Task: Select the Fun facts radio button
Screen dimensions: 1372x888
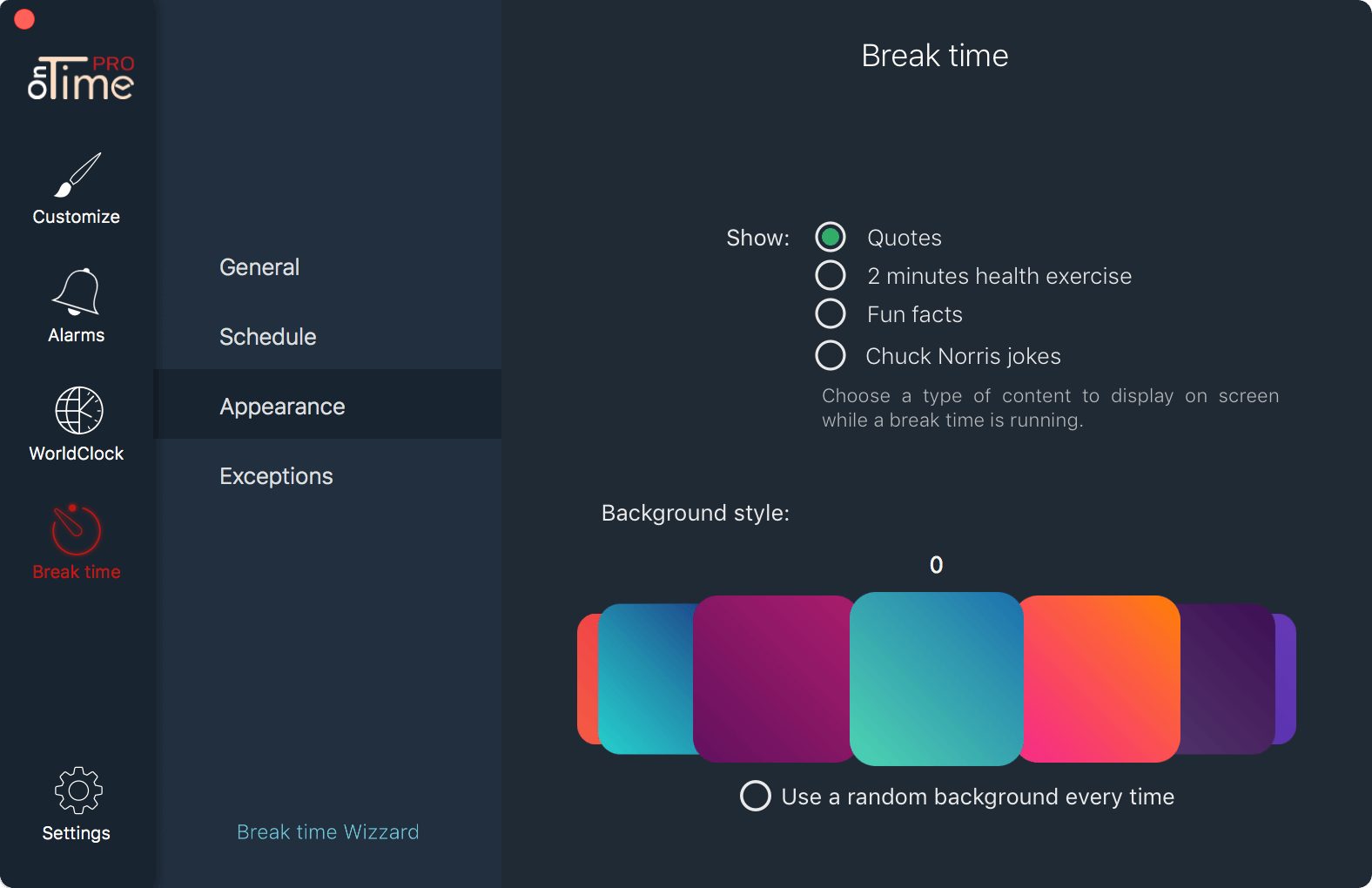Action: coord(831,313)
